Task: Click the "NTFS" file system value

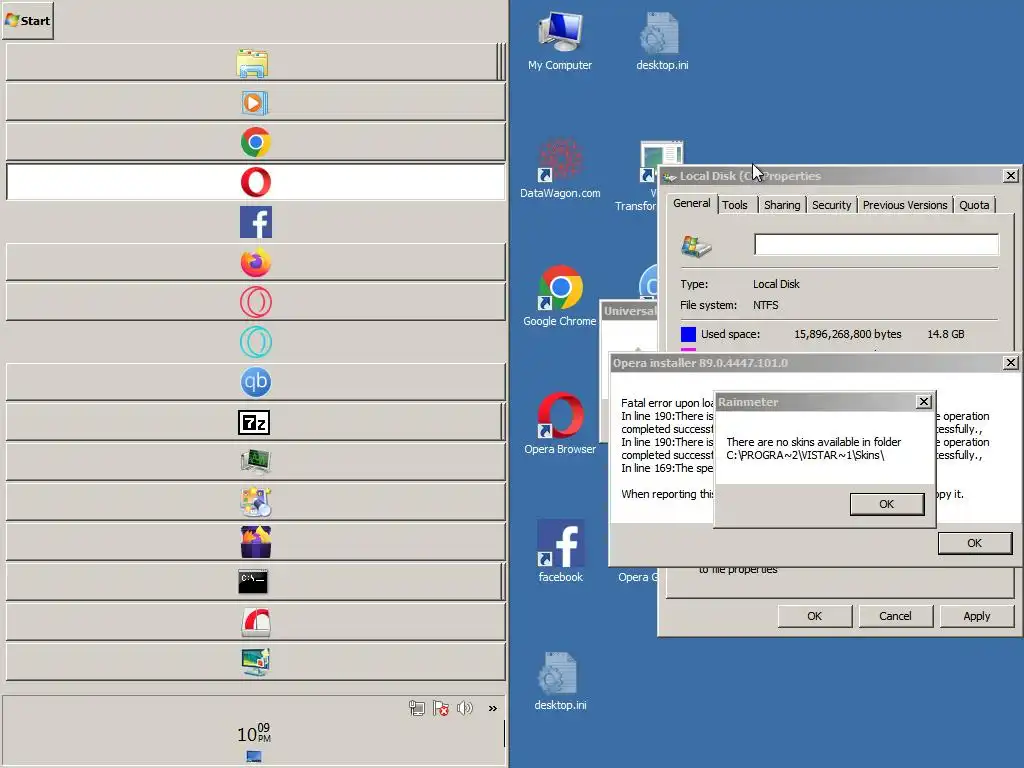Action: pos(765,305)
